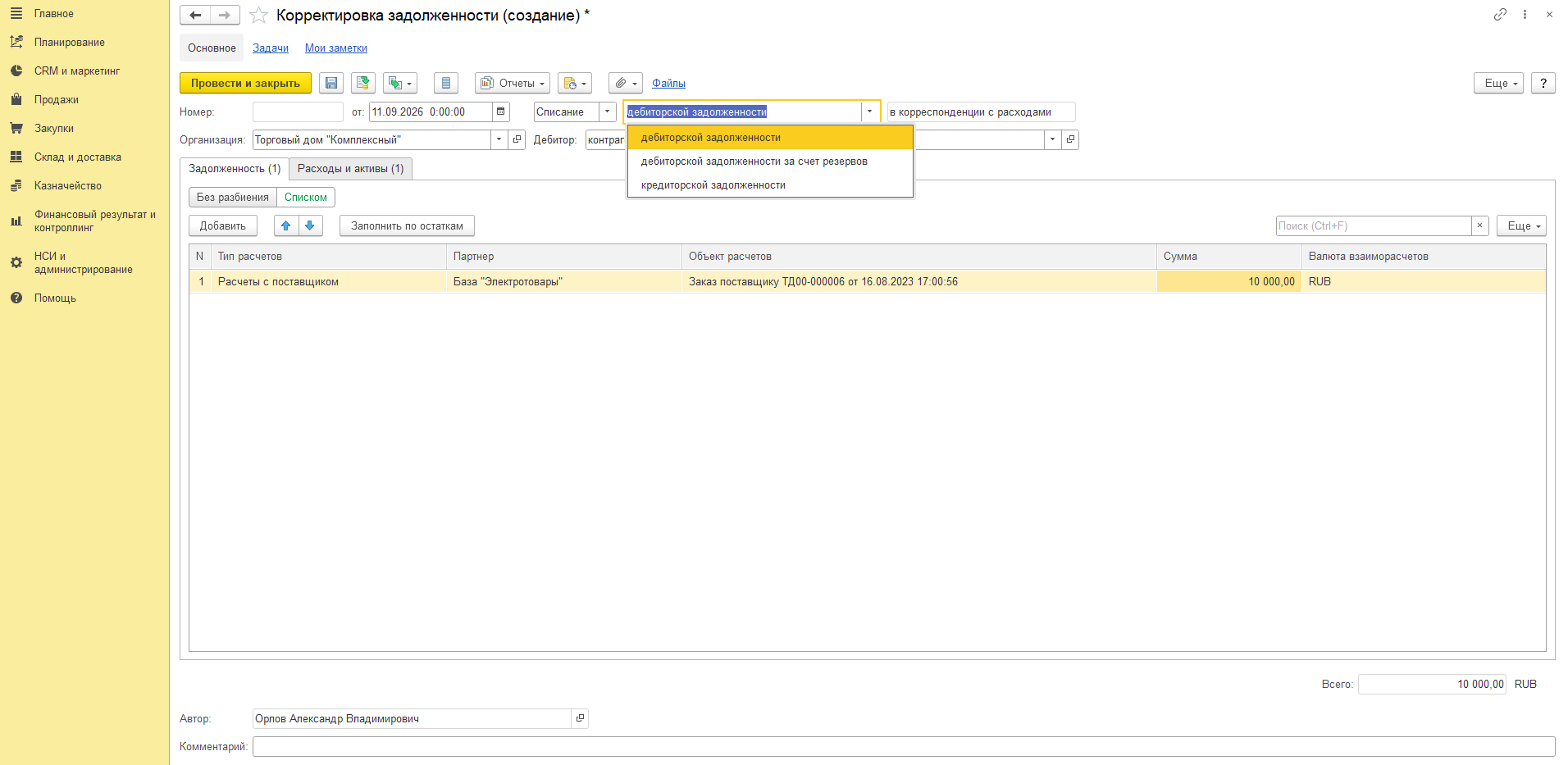The height and width of the screenshot is (765, 1568).
Task: Move row up with blue arrow
Action: [286, 225]
